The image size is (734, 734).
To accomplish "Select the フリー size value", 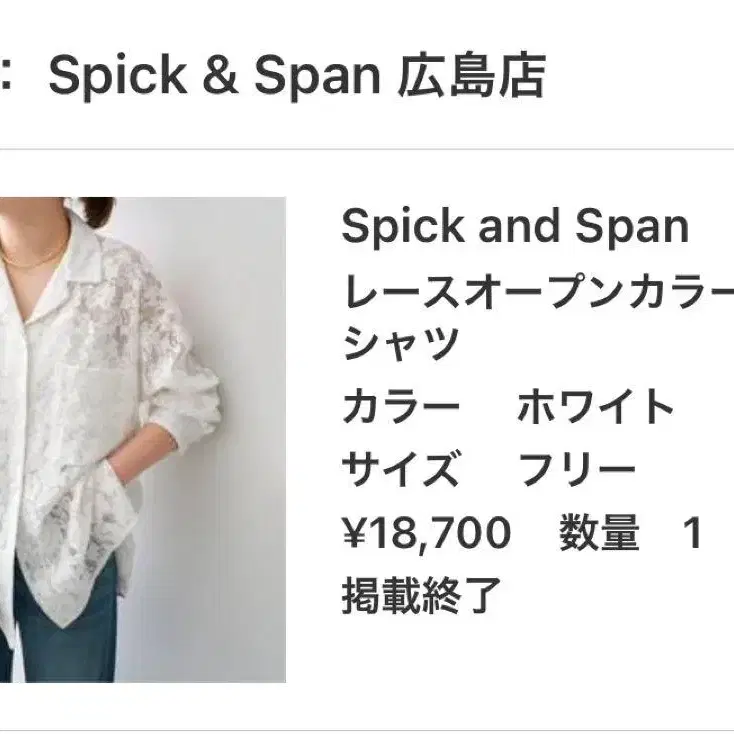I will pyautogui.click(x=577, y=469).
